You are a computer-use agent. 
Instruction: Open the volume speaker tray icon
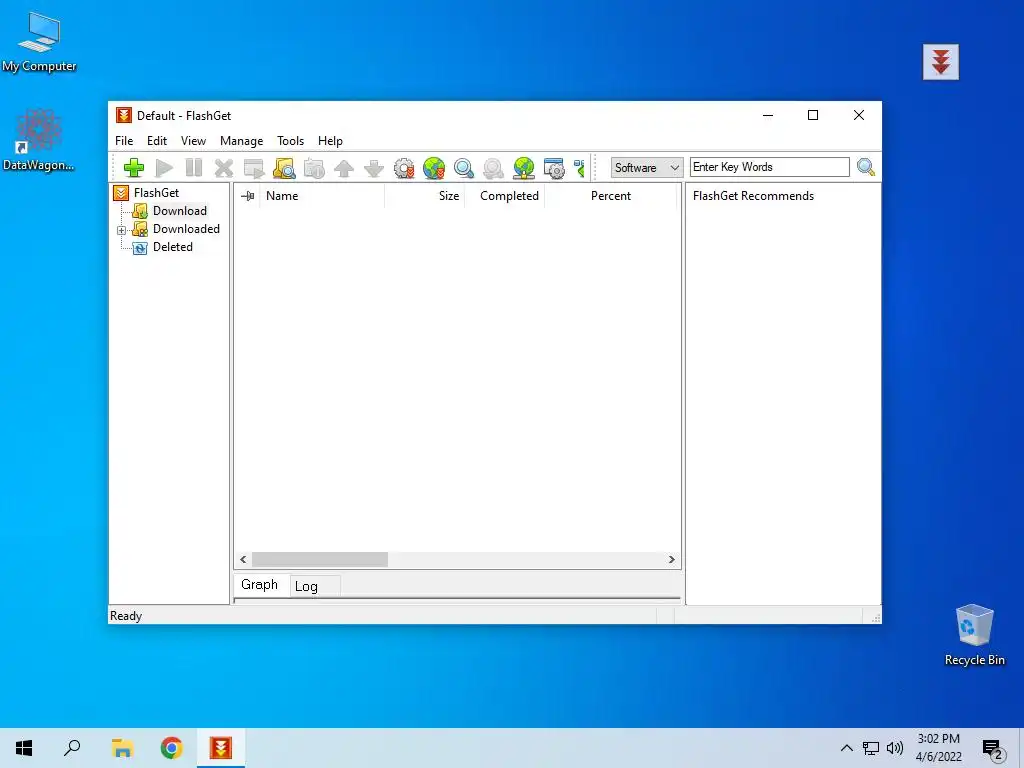(895, 748)
